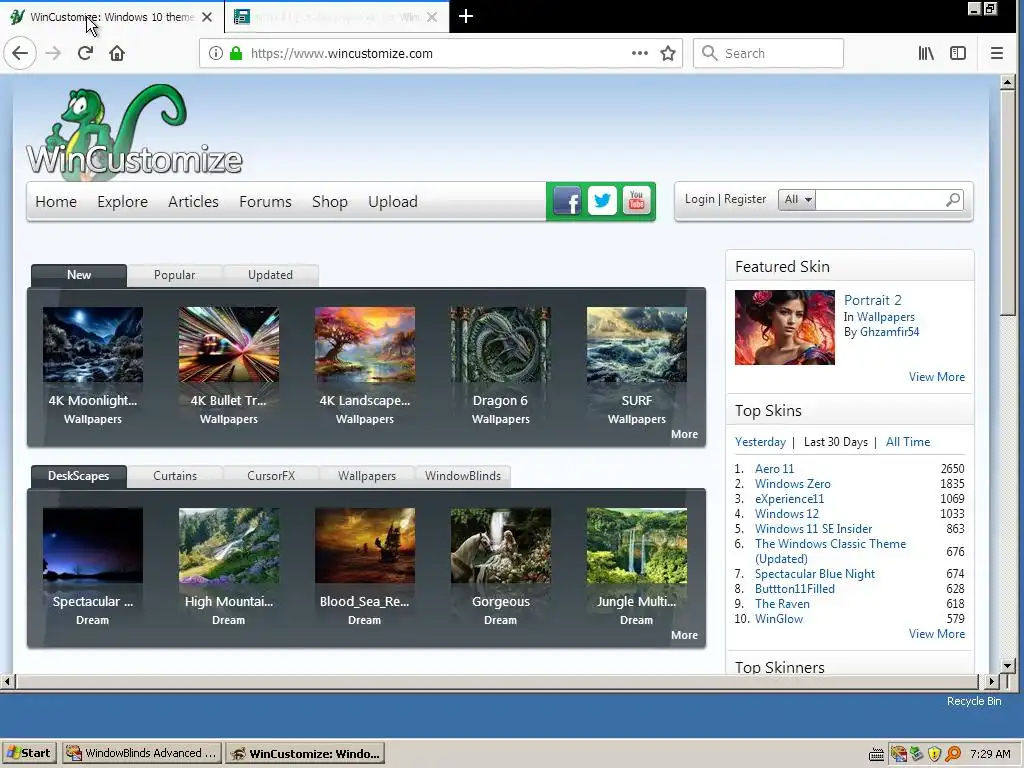
Task: Go back with the browser back arrow
Action: 20,53
